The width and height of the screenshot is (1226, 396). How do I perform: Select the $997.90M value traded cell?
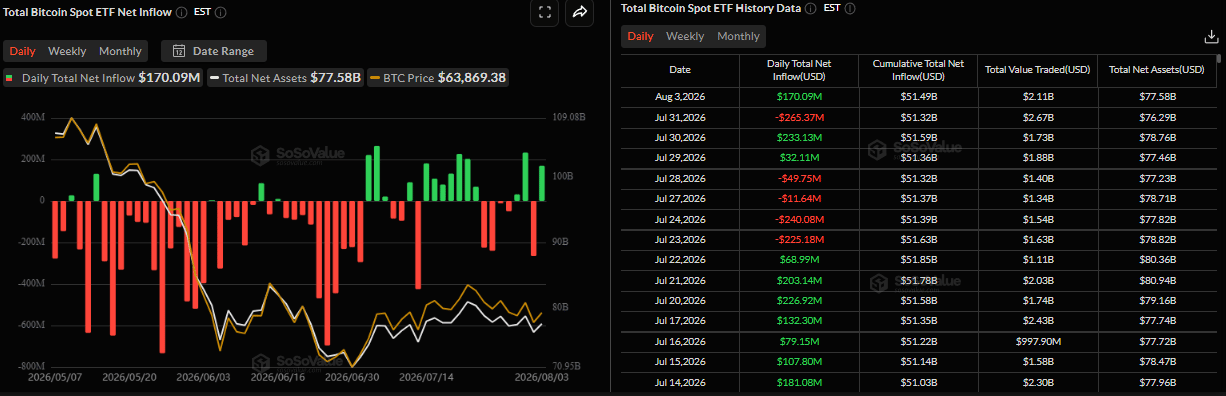[1037, 341]
